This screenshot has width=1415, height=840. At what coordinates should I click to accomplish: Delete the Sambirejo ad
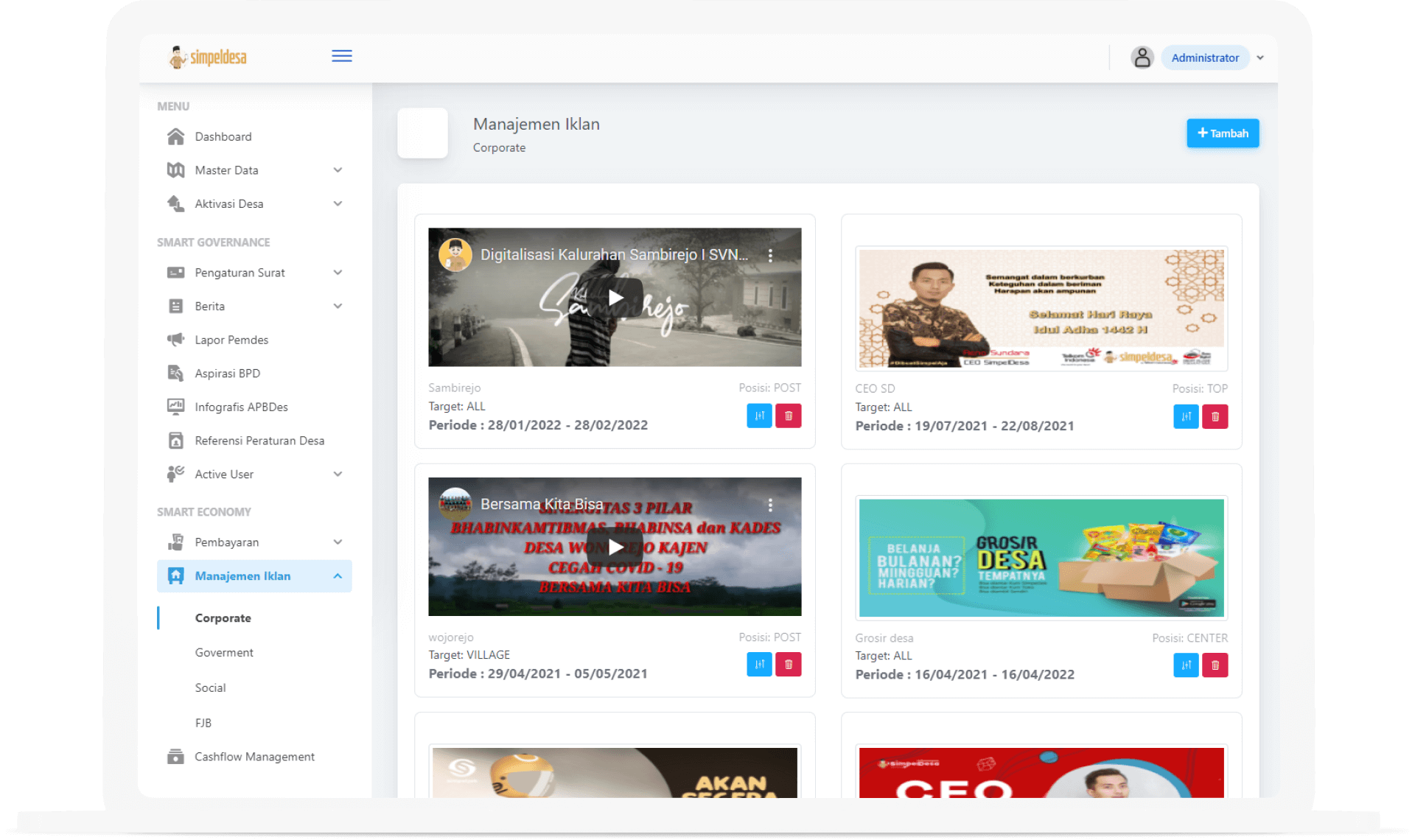coord(789,416)
